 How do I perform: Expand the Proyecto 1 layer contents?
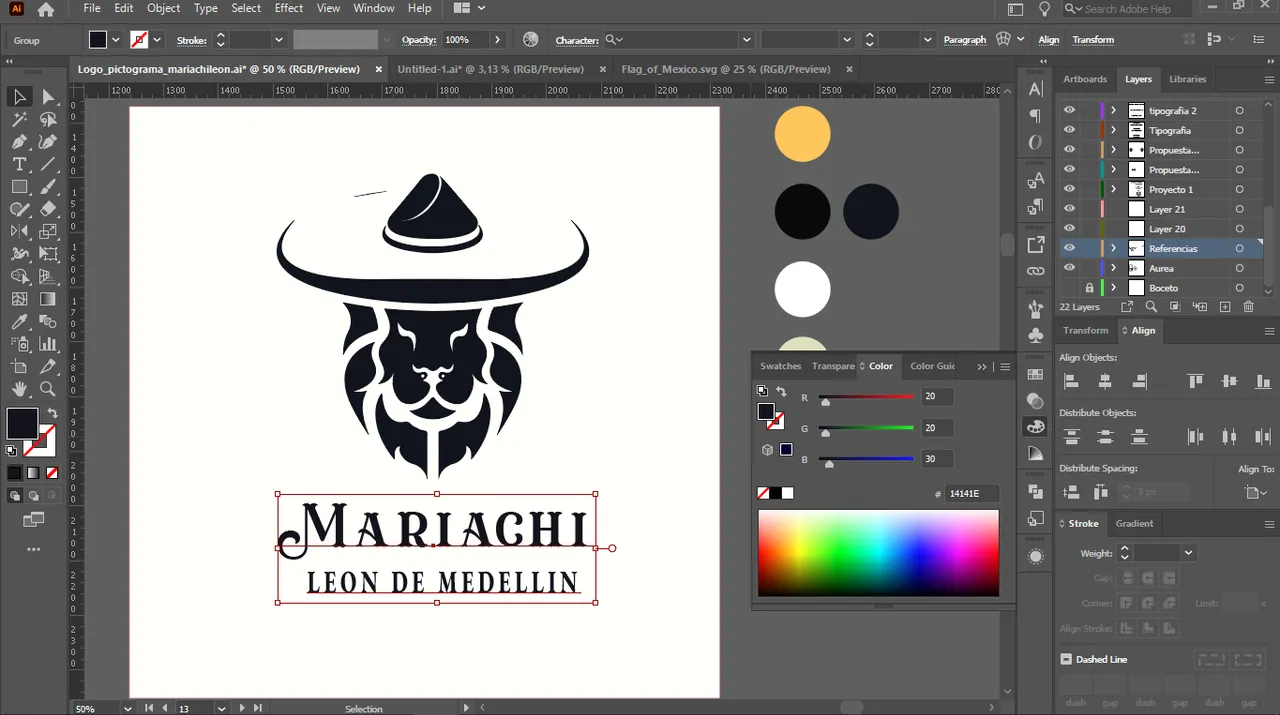pyautogui.click(x=1113, y=189)
